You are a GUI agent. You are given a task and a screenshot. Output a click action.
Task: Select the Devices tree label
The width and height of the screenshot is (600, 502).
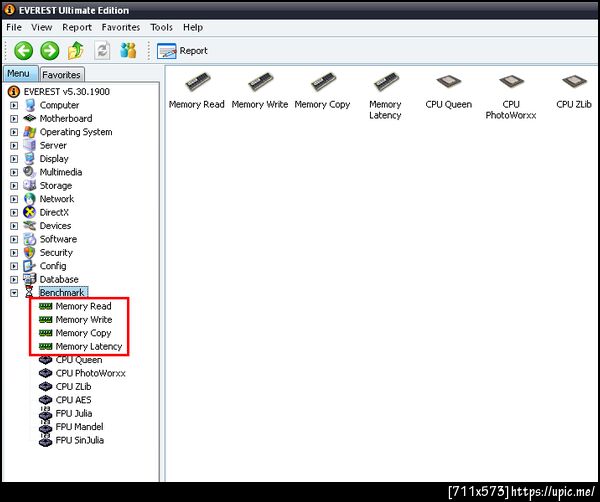click(x=55, y=226)
